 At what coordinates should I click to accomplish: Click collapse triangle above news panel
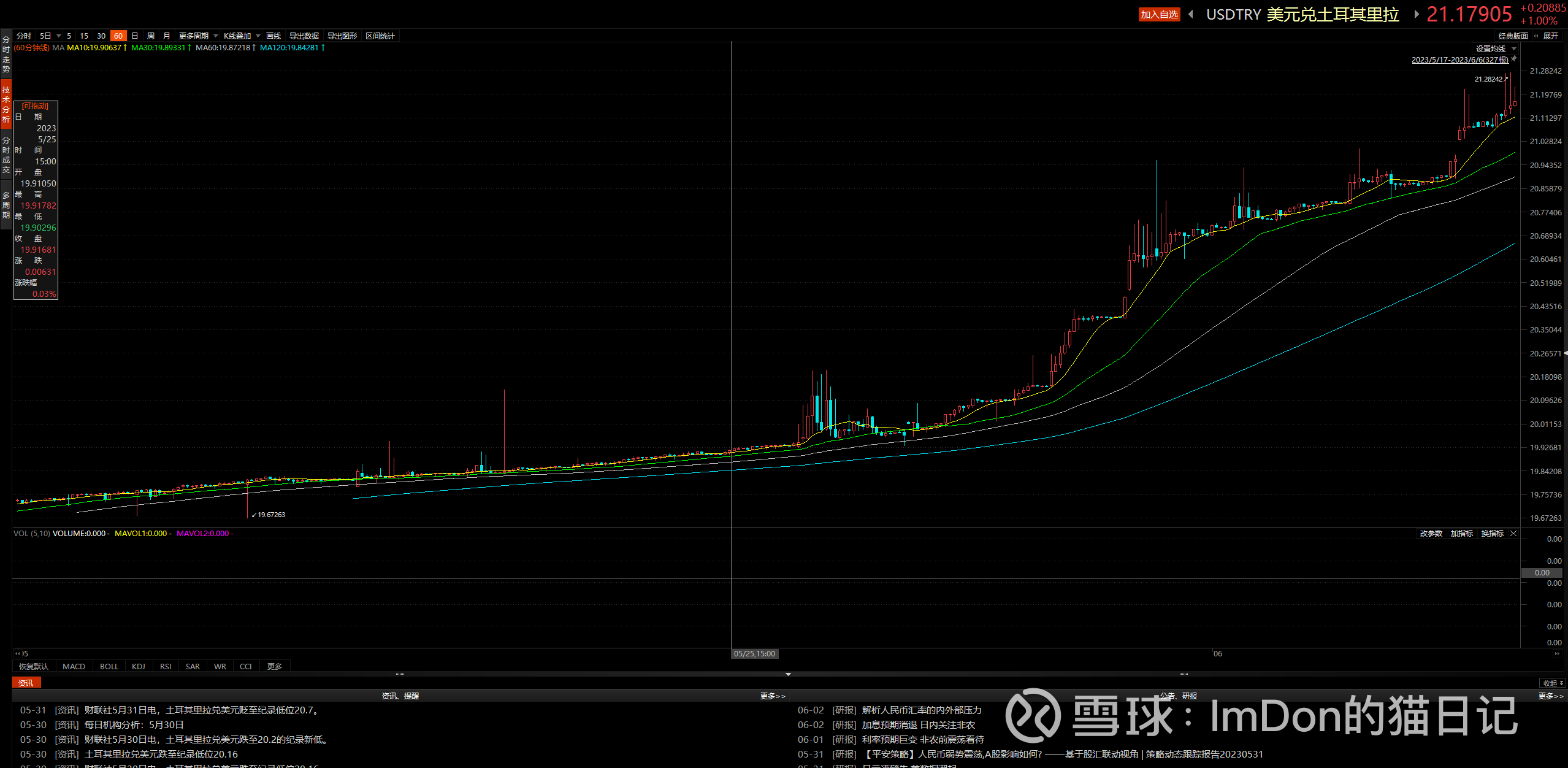[x=788, y=674]
